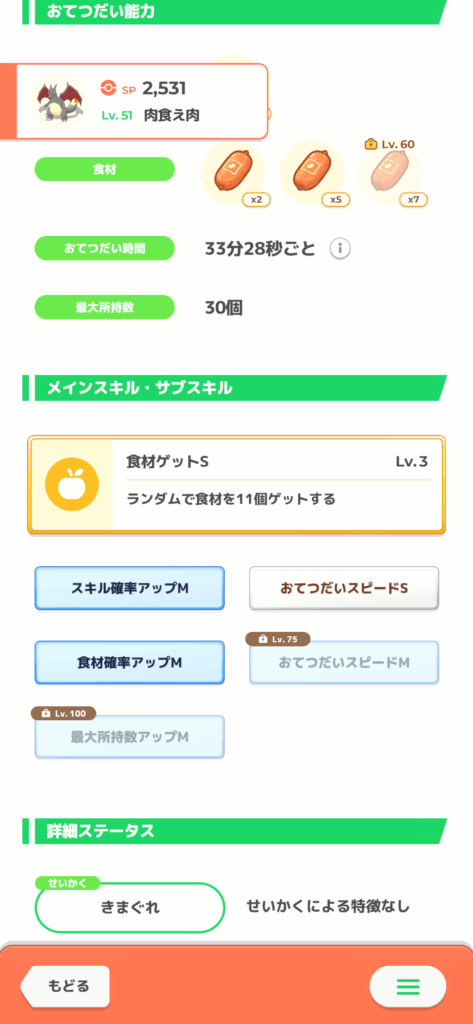Open the helping time info icon
Image resolution: width=473 pixels, height=1024 pixels.
(x=340, y=249)
